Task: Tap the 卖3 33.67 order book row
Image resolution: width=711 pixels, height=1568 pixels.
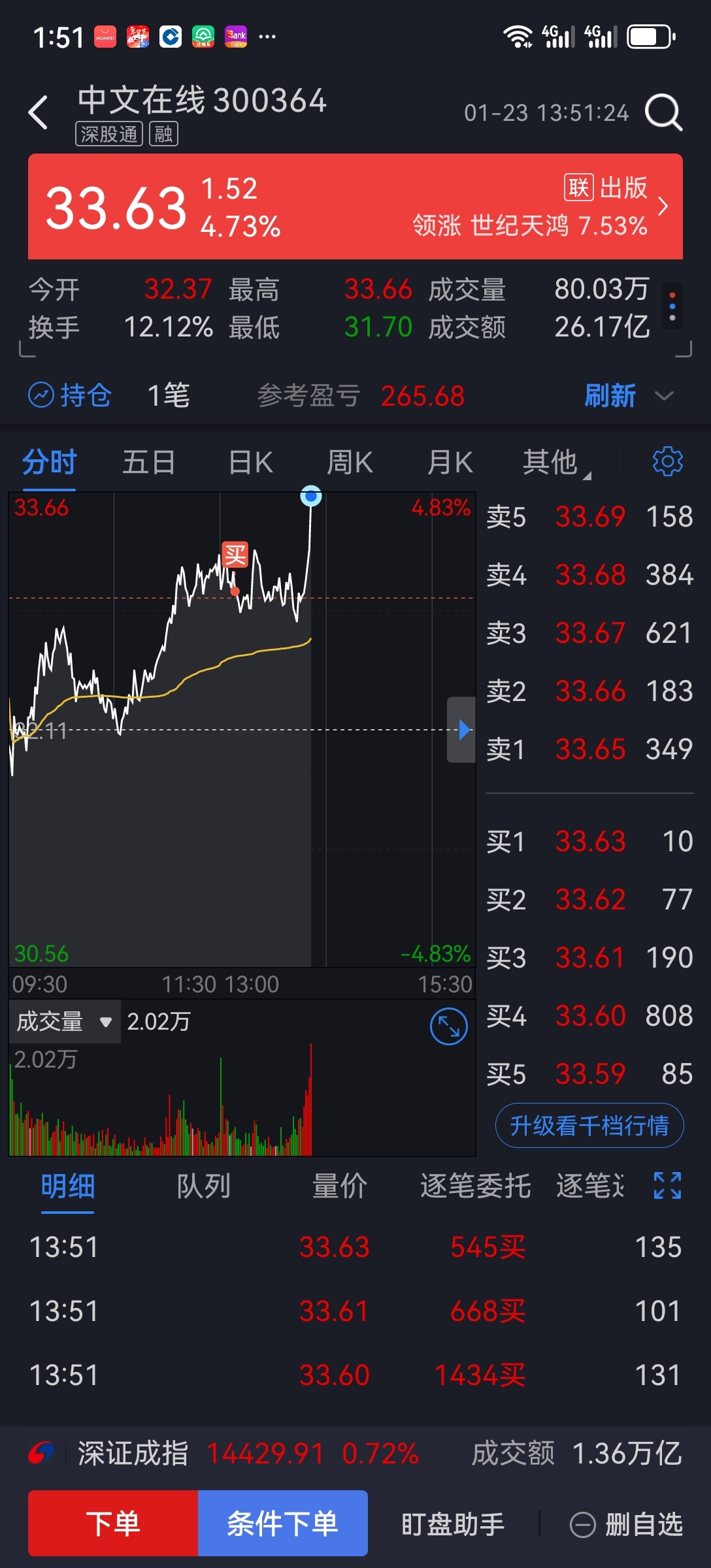Action: [589, 633]
